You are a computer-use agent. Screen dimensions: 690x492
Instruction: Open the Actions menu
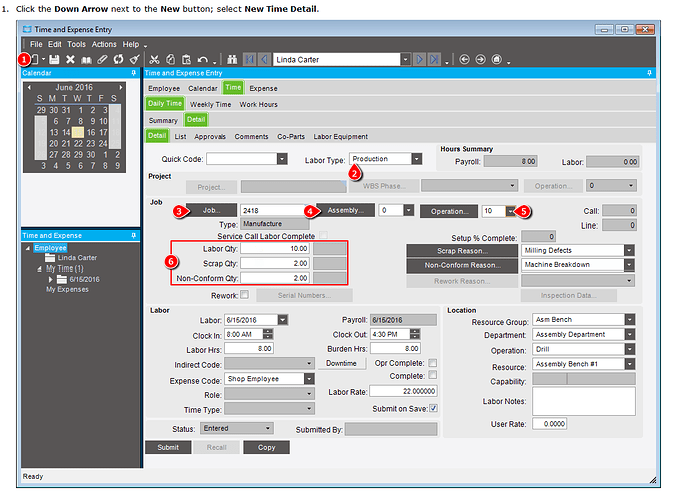pos(104,44)
